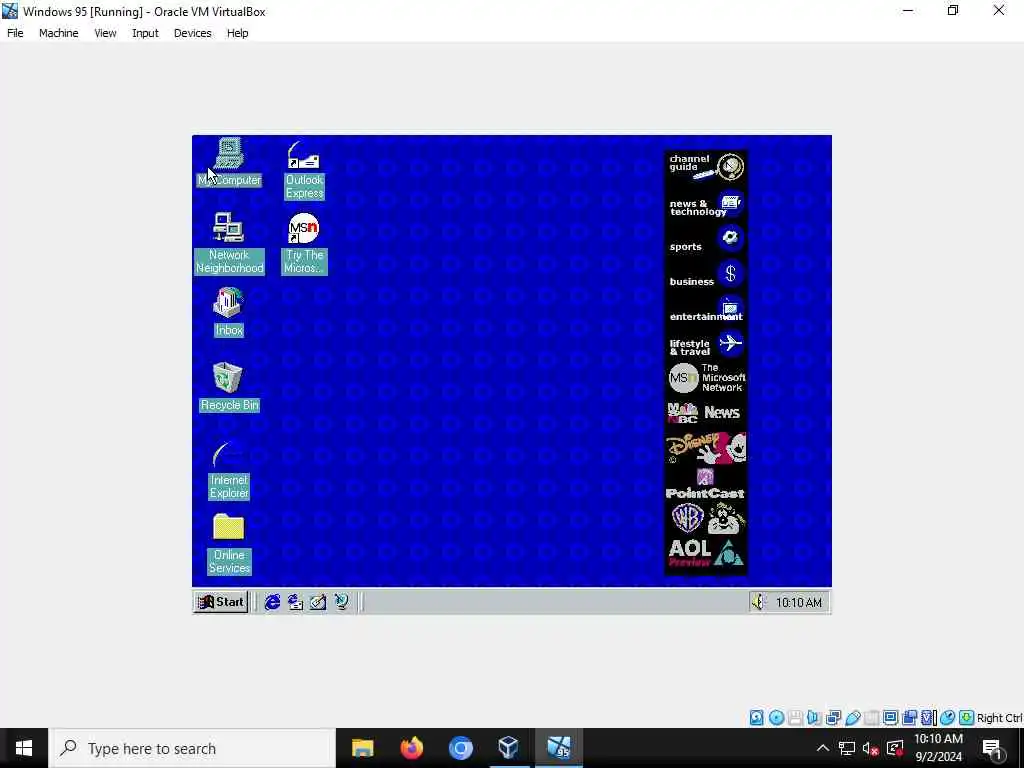Open the business channel
The image size is (1024, 768).
click(x=706, y=276)
